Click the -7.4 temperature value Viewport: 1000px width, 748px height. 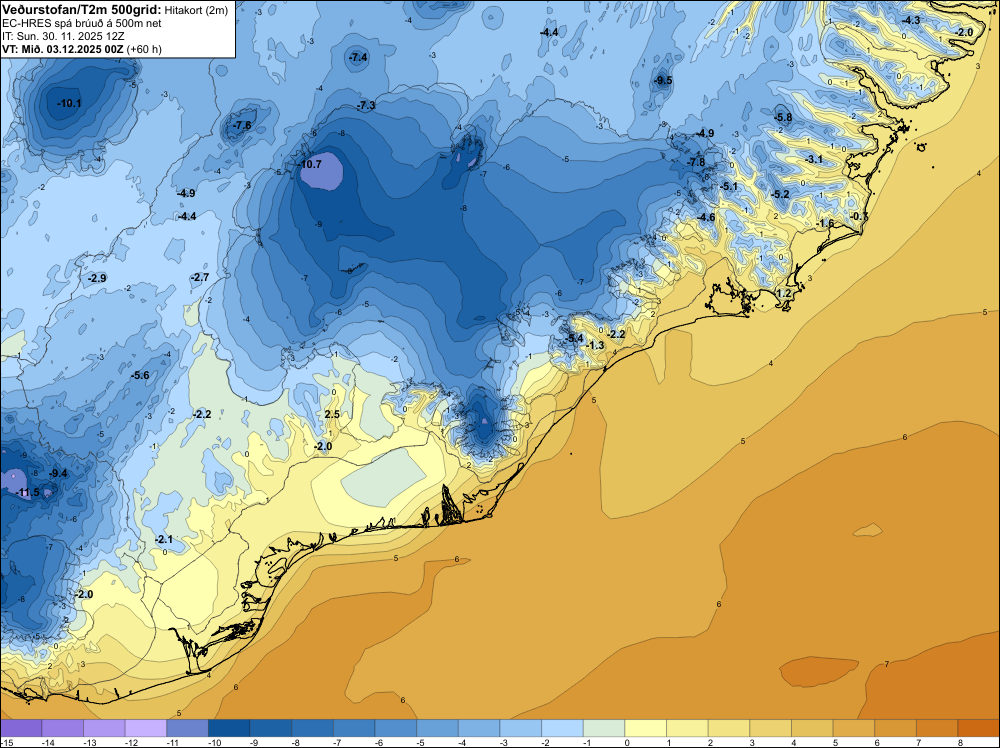358,57
